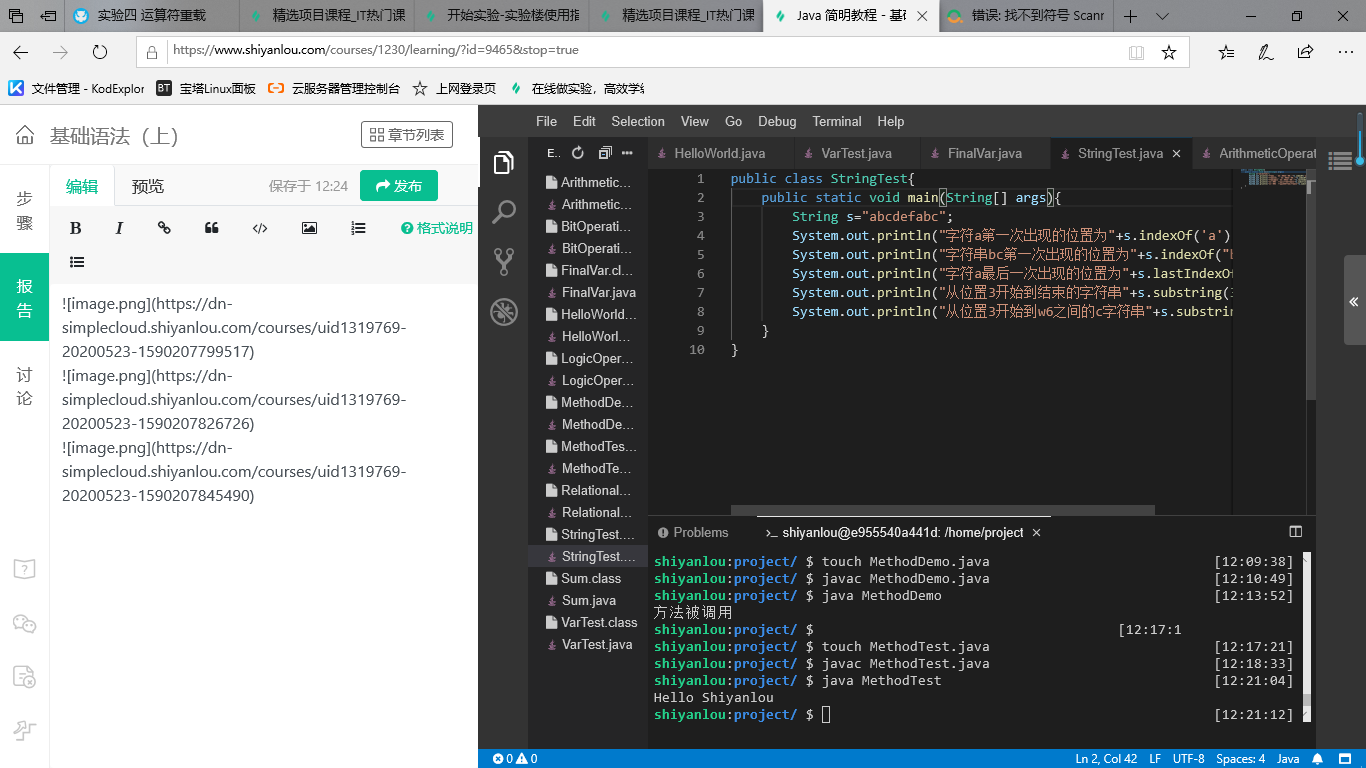The image size is (1366, 768).
Task: Collapse the IDE panel with the double-chevron handle
Action: point(1354,301)
